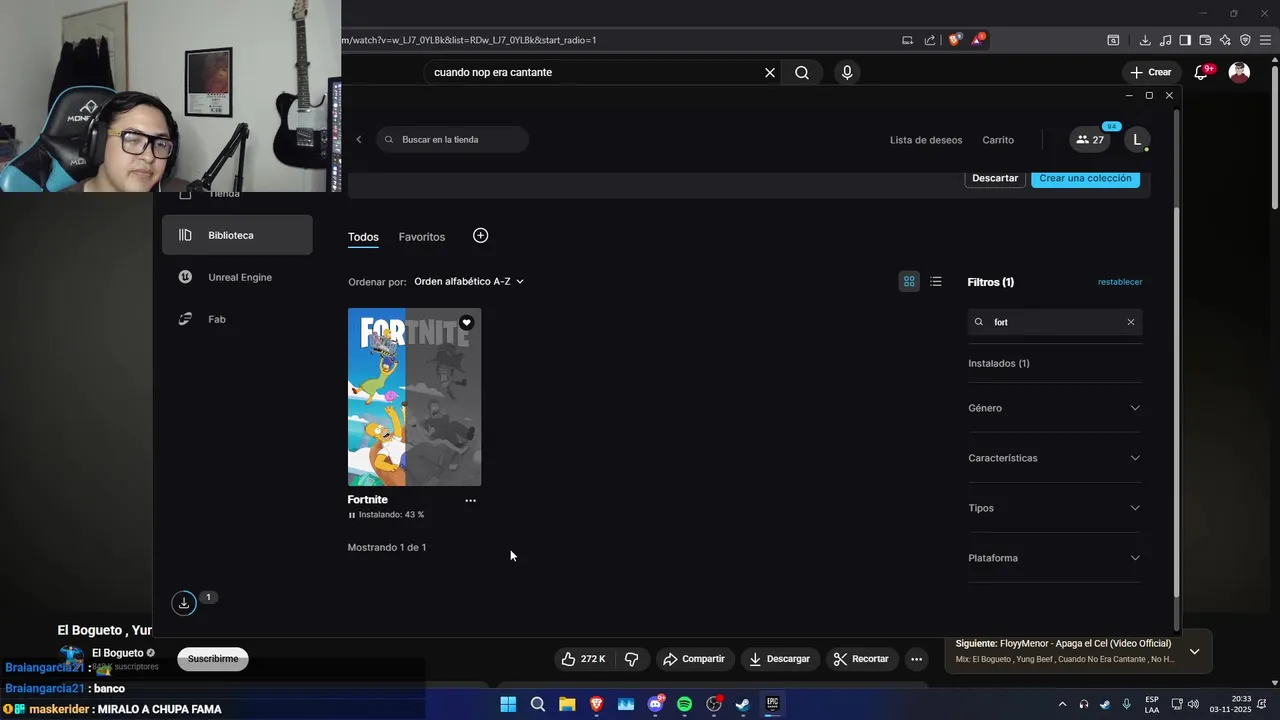
Task: Open Brave hamburger main menu
Action: coord(1266,40)
